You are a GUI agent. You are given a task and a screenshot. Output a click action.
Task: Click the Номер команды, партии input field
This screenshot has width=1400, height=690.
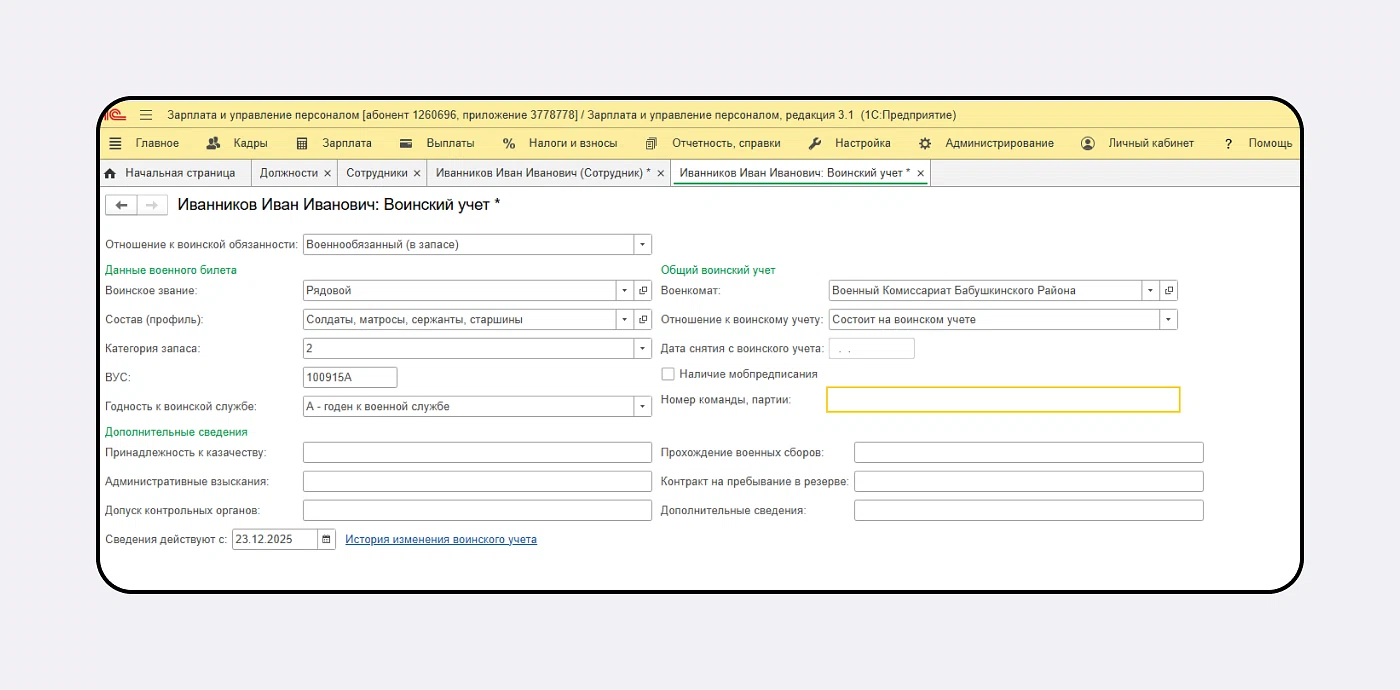(1003, 400)
